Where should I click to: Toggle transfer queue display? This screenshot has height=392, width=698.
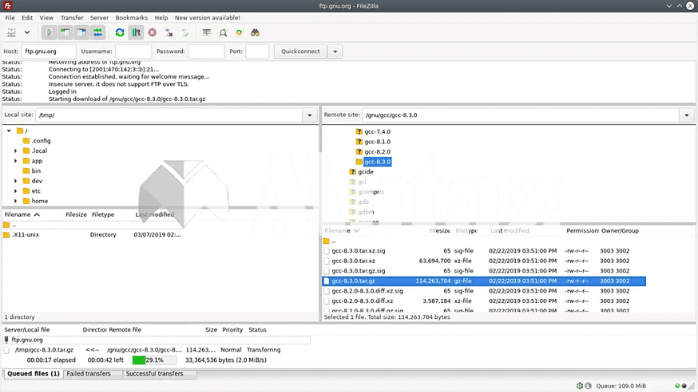coord(97,32)
